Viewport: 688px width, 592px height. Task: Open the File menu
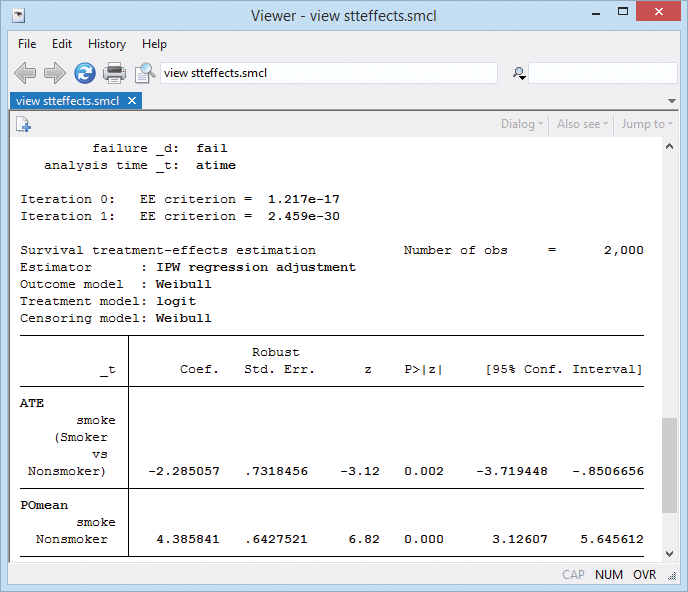pyautogui.click(x=27, y=44)
